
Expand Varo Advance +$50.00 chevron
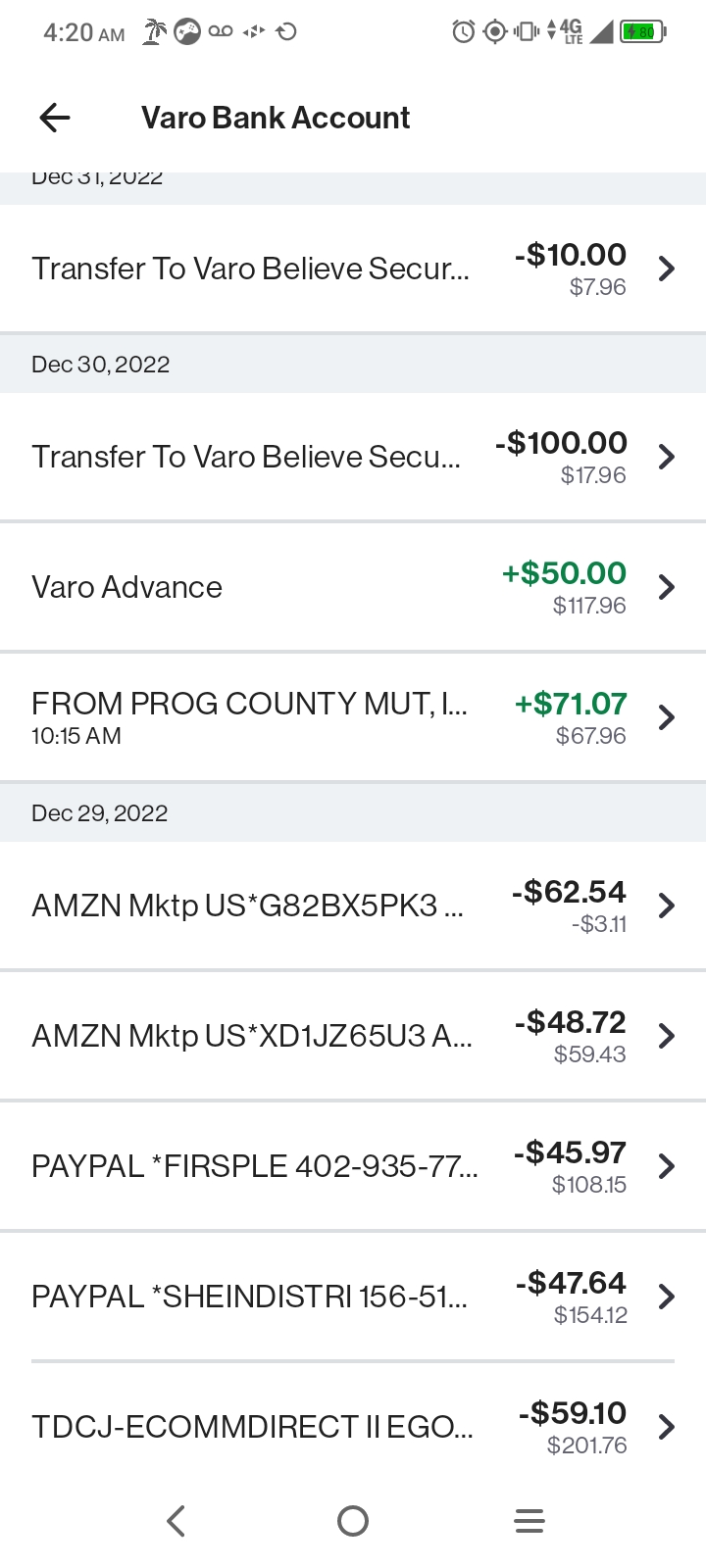click(x=667, y=587)
